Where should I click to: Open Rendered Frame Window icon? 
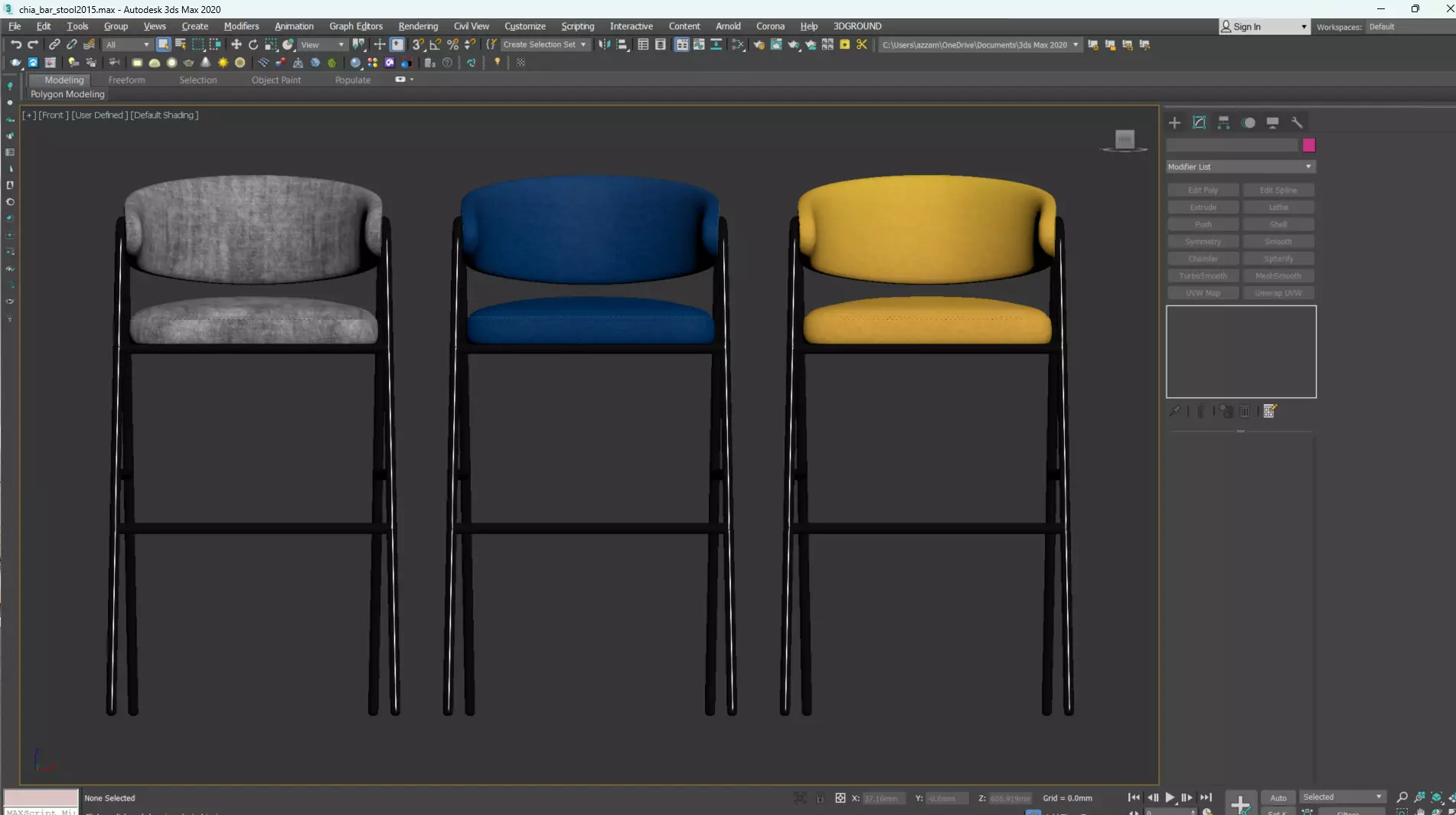click(x=776, y=44)
